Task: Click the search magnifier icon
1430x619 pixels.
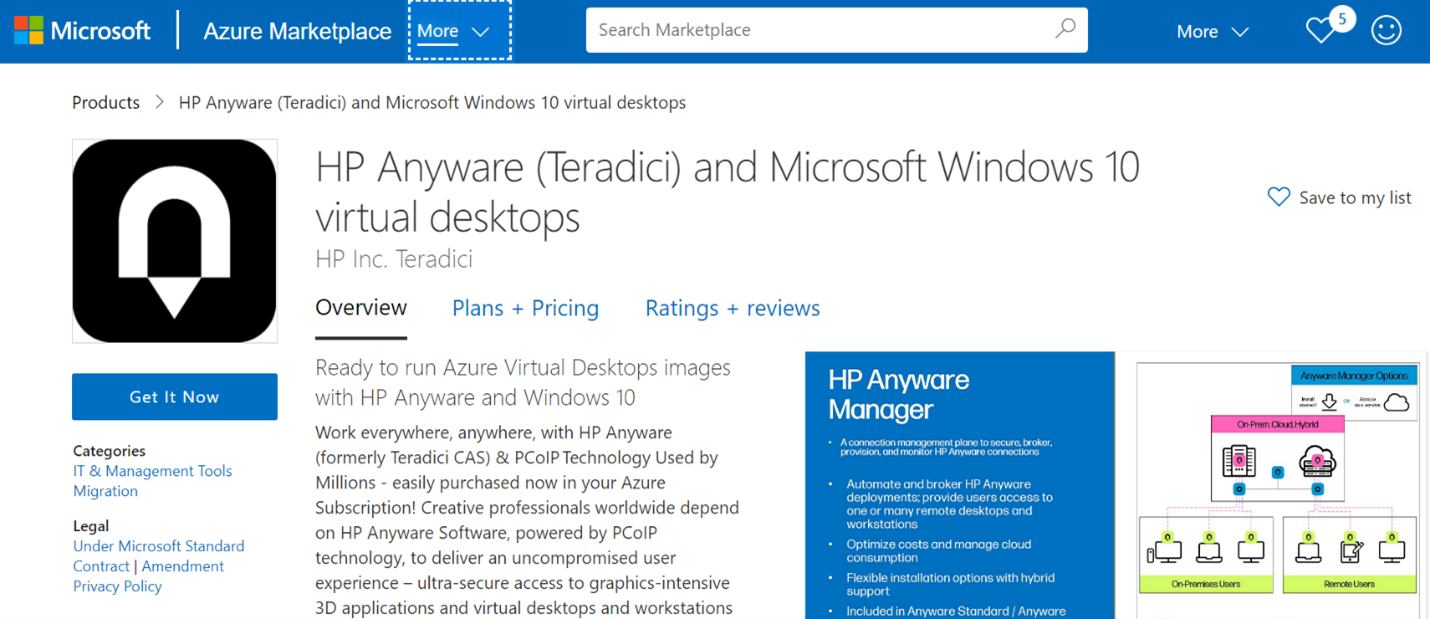Action: [x=1063, y=30]
